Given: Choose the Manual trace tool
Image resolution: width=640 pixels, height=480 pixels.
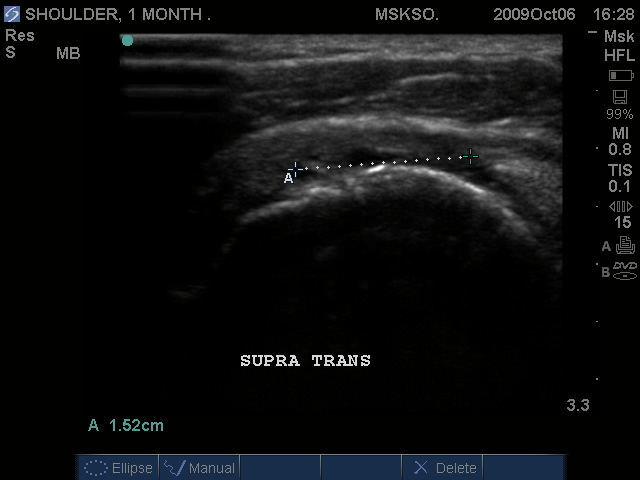Looking at the screenshot, I should (x=200, y=467).
